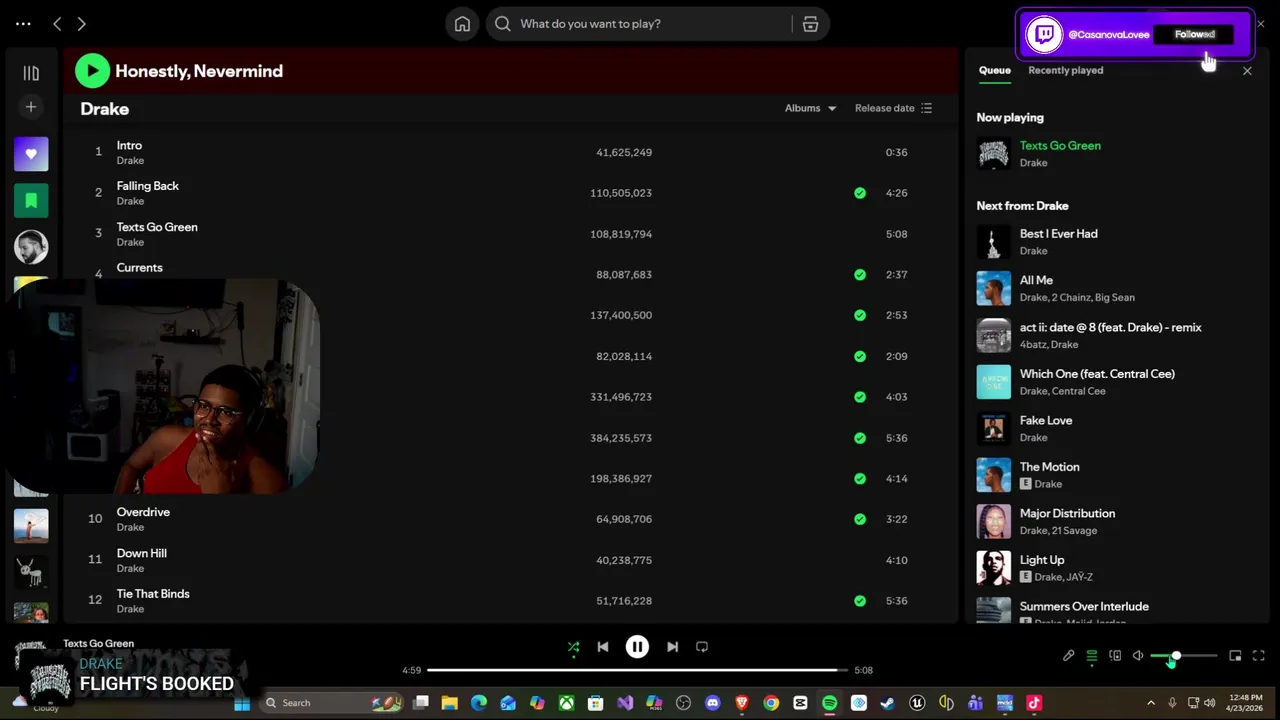Screen dimensions: 1280x720
Task: Skip to the next track
Action: point(672,647)
